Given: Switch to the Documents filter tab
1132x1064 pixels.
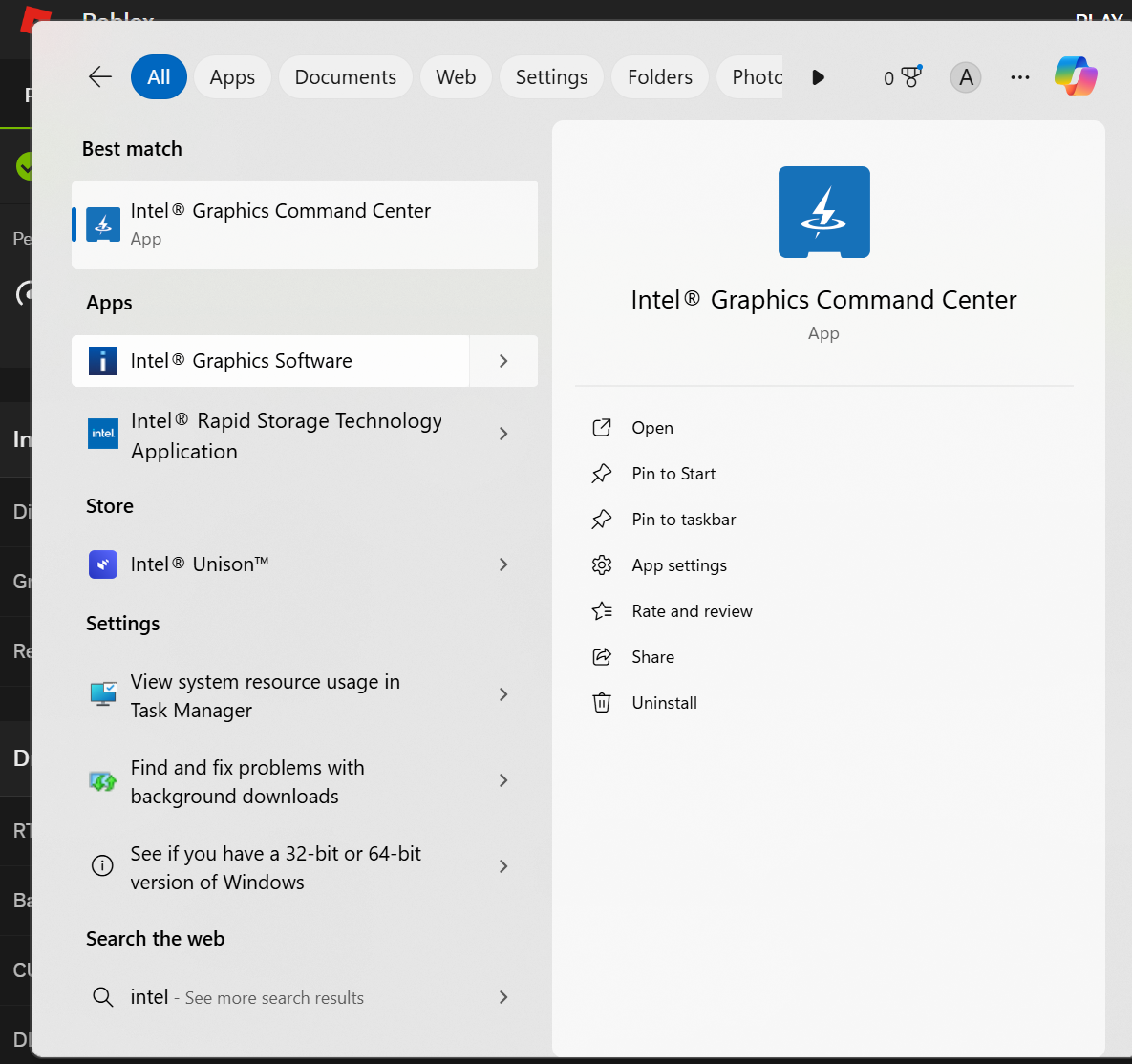Looking at the screenshot, I should pyautogui.click(x=345, y=77).
